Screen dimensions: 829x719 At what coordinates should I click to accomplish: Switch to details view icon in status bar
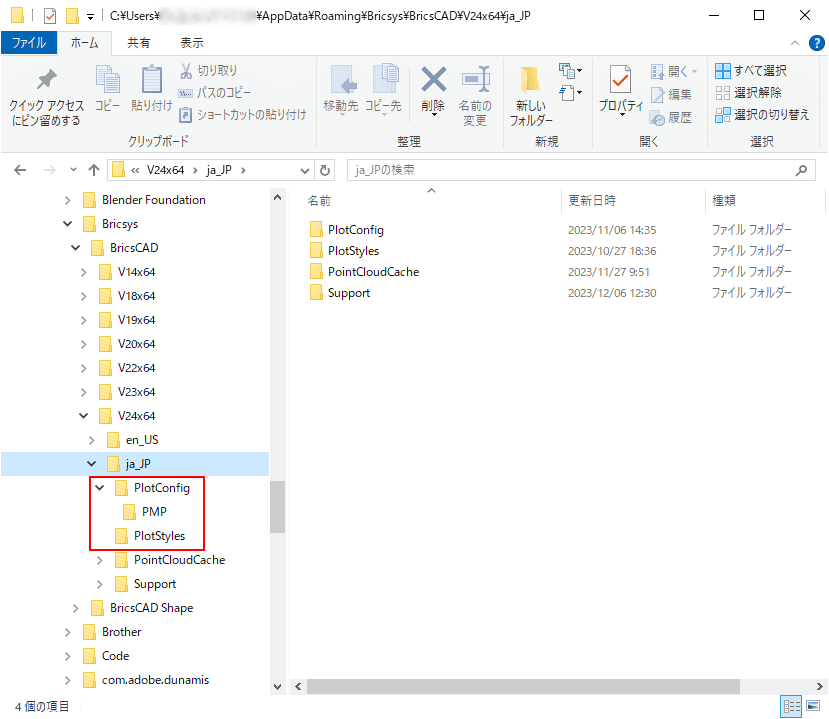791,706
